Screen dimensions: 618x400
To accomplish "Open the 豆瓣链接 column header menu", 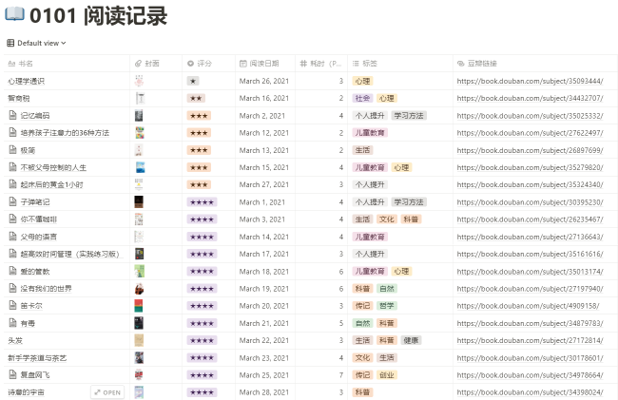I will (x=535, y=63).
